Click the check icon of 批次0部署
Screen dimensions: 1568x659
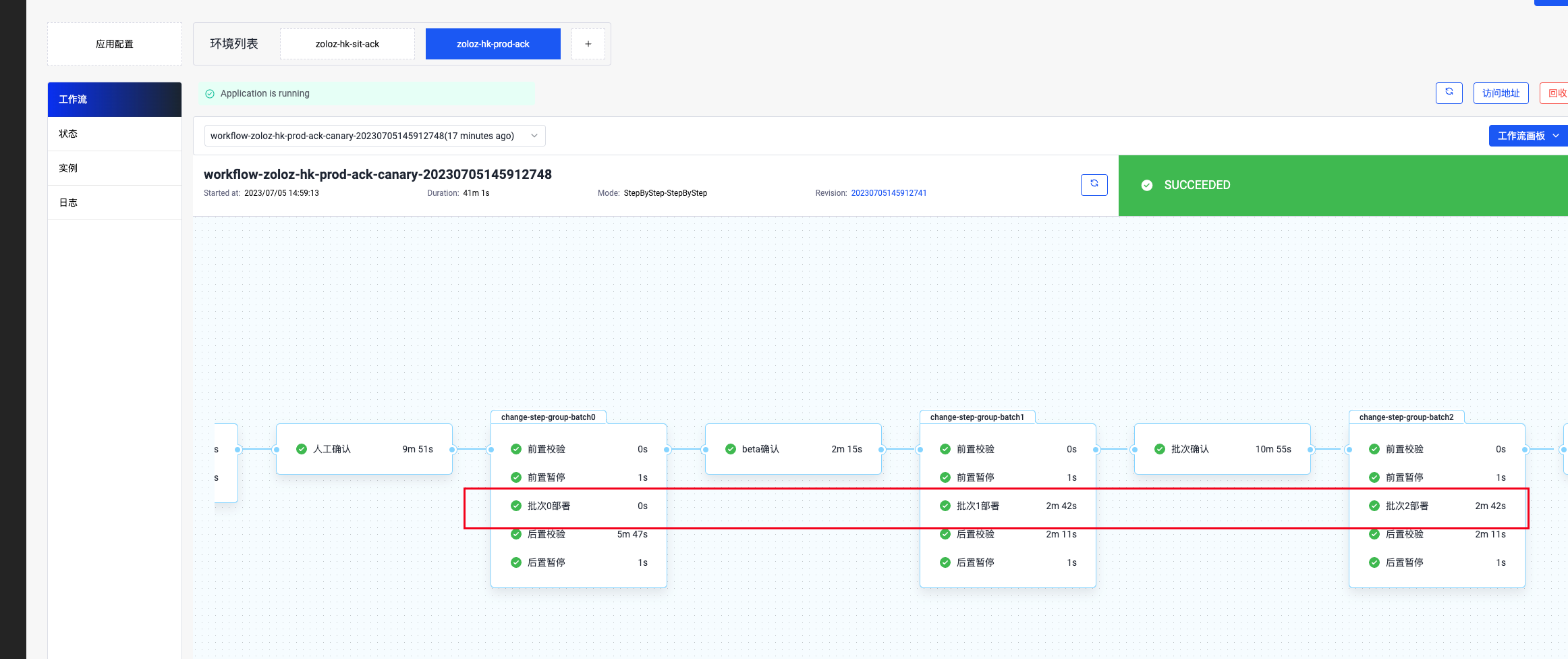tap(516, 506)
